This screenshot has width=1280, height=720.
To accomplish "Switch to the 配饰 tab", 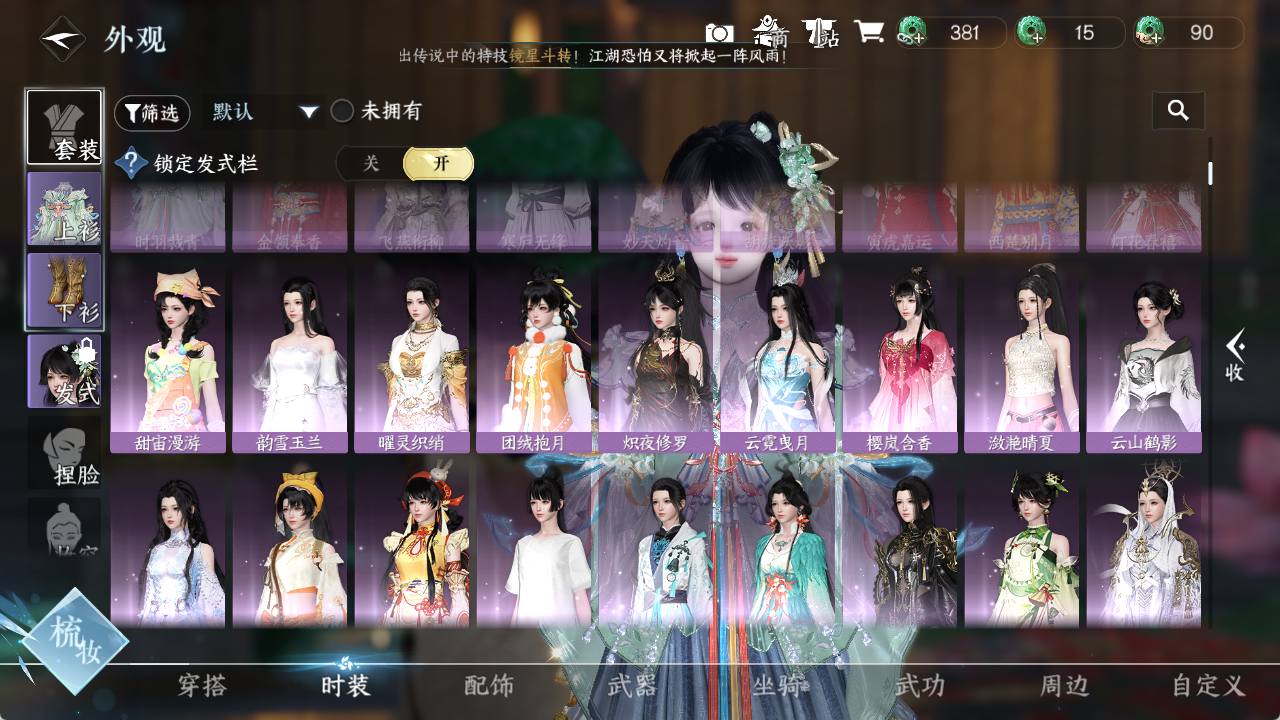I will tap(489, 685).
